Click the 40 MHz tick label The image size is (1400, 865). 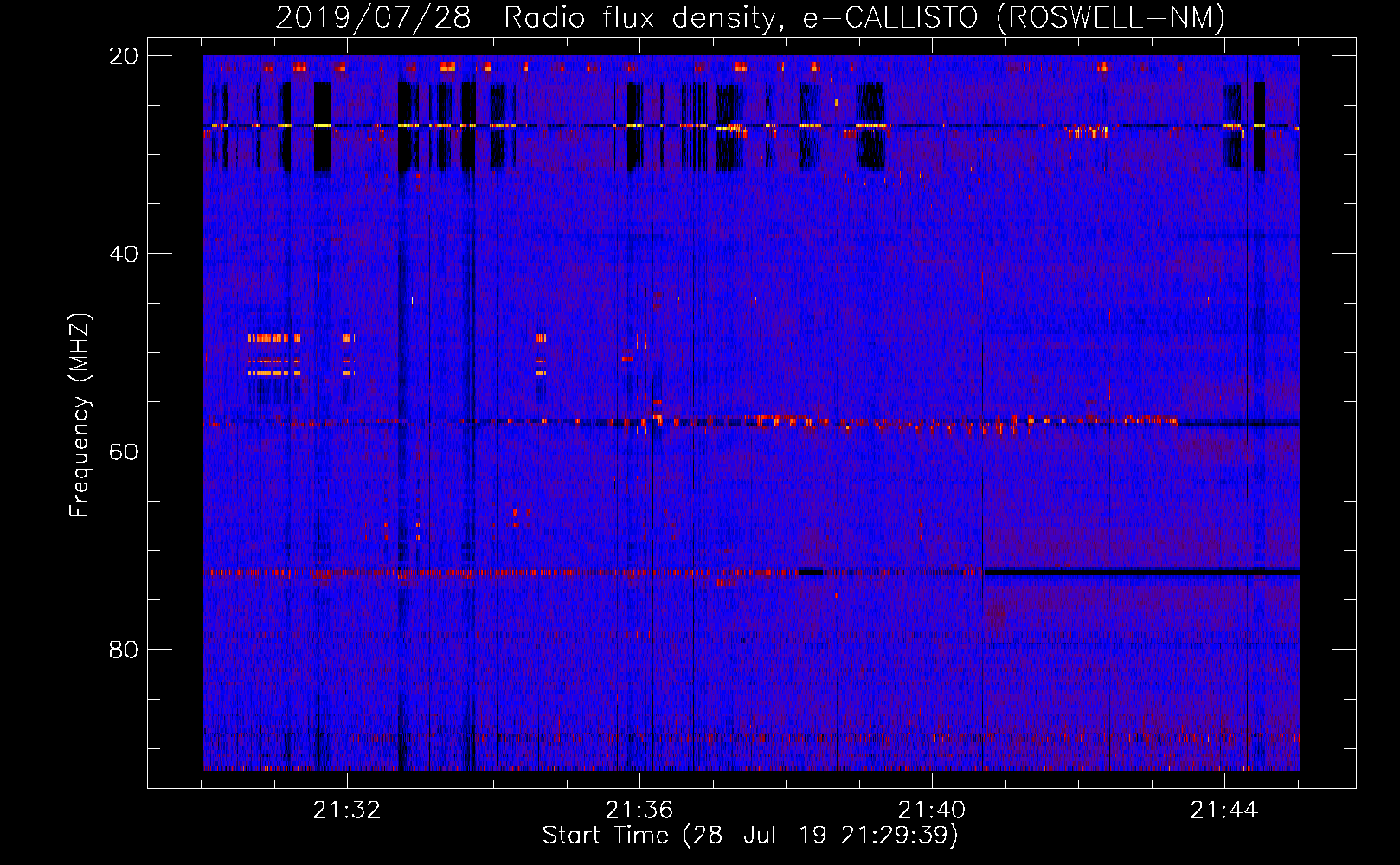click(x=124, y=254)
